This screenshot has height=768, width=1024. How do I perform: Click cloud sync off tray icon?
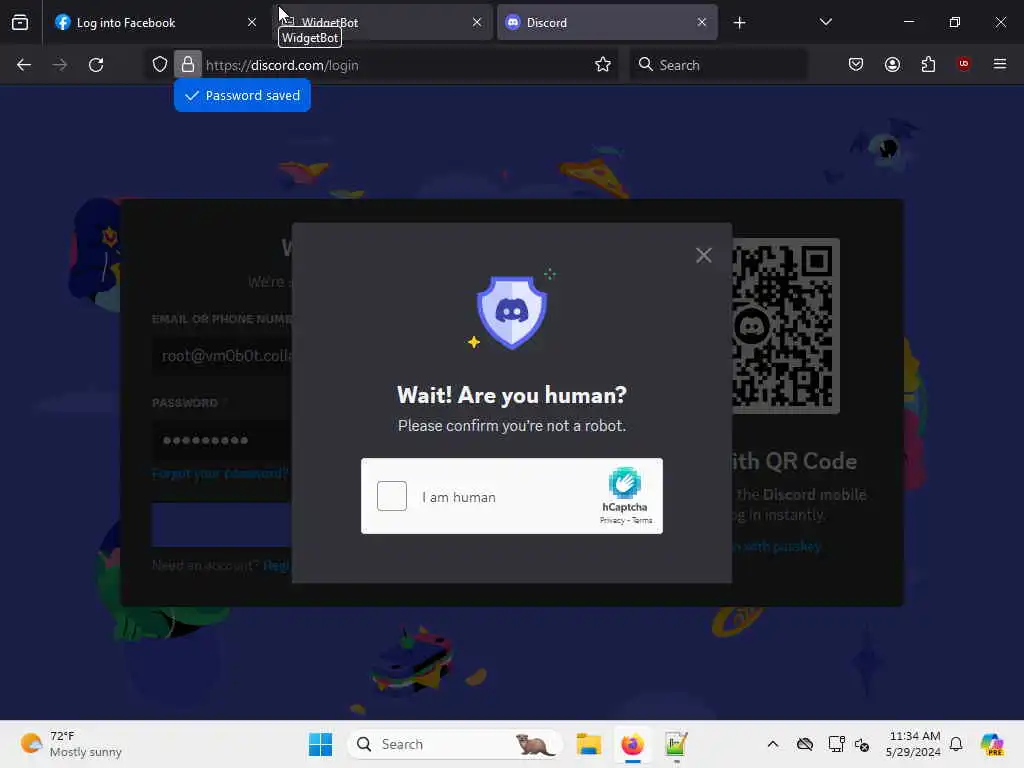[805, 744]
